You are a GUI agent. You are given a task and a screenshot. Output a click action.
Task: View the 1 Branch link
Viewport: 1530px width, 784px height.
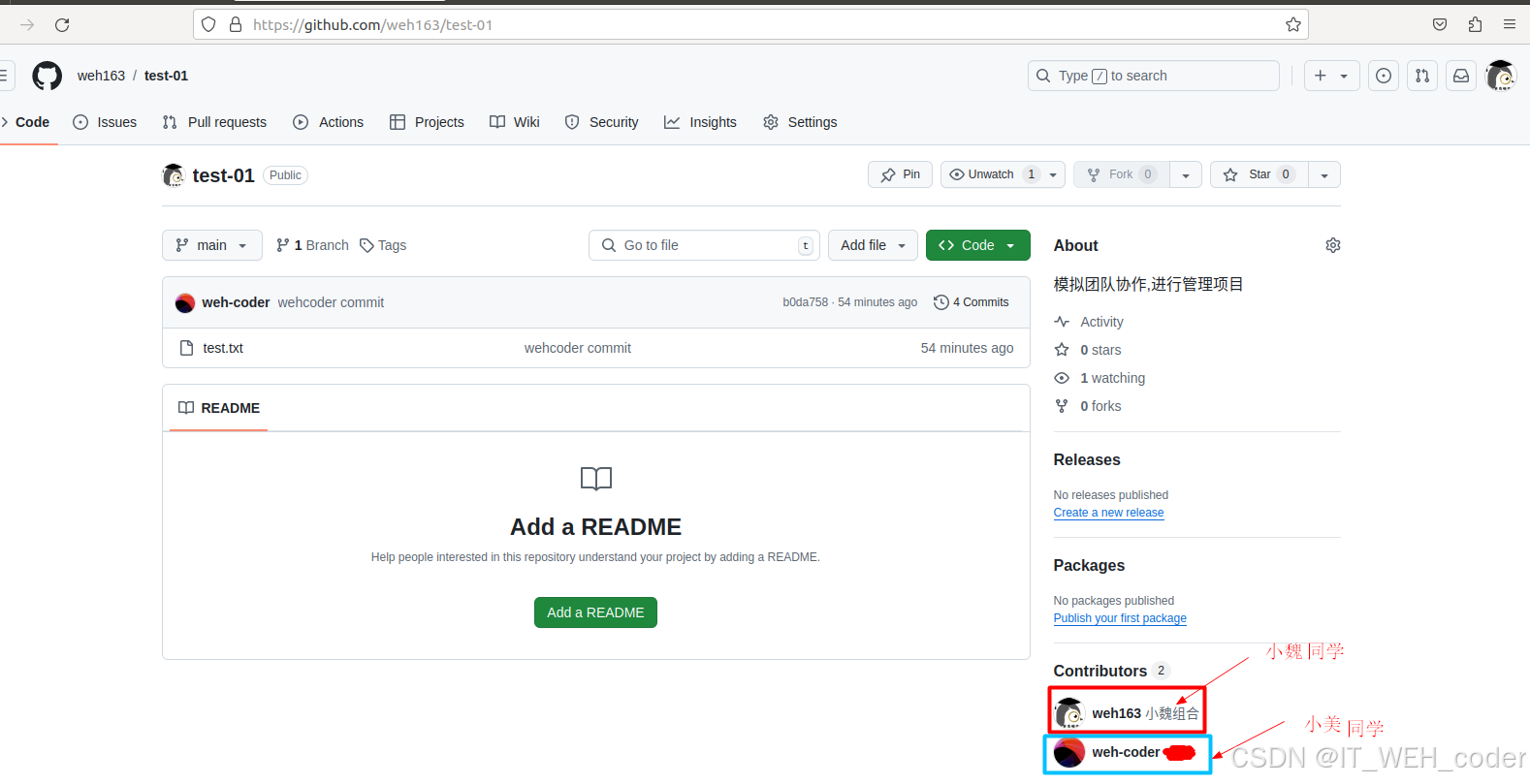click(x=312, y=245)
